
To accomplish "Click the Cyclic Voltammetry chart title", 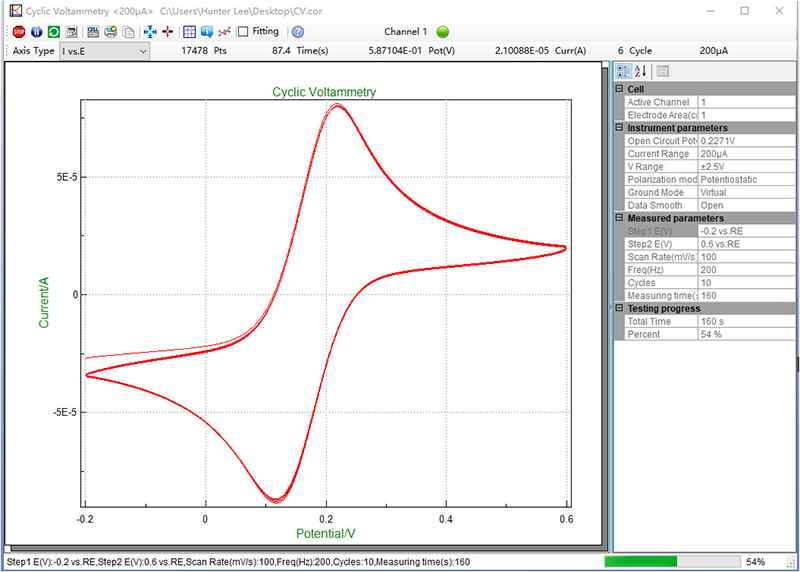I will [x=324, y=92].
